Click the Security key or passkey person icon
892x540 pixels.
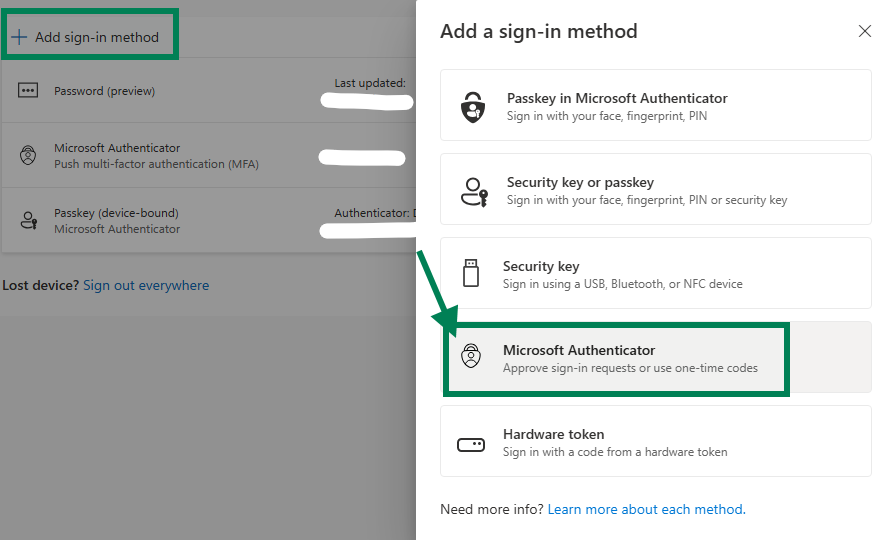(x=474, y=192)
